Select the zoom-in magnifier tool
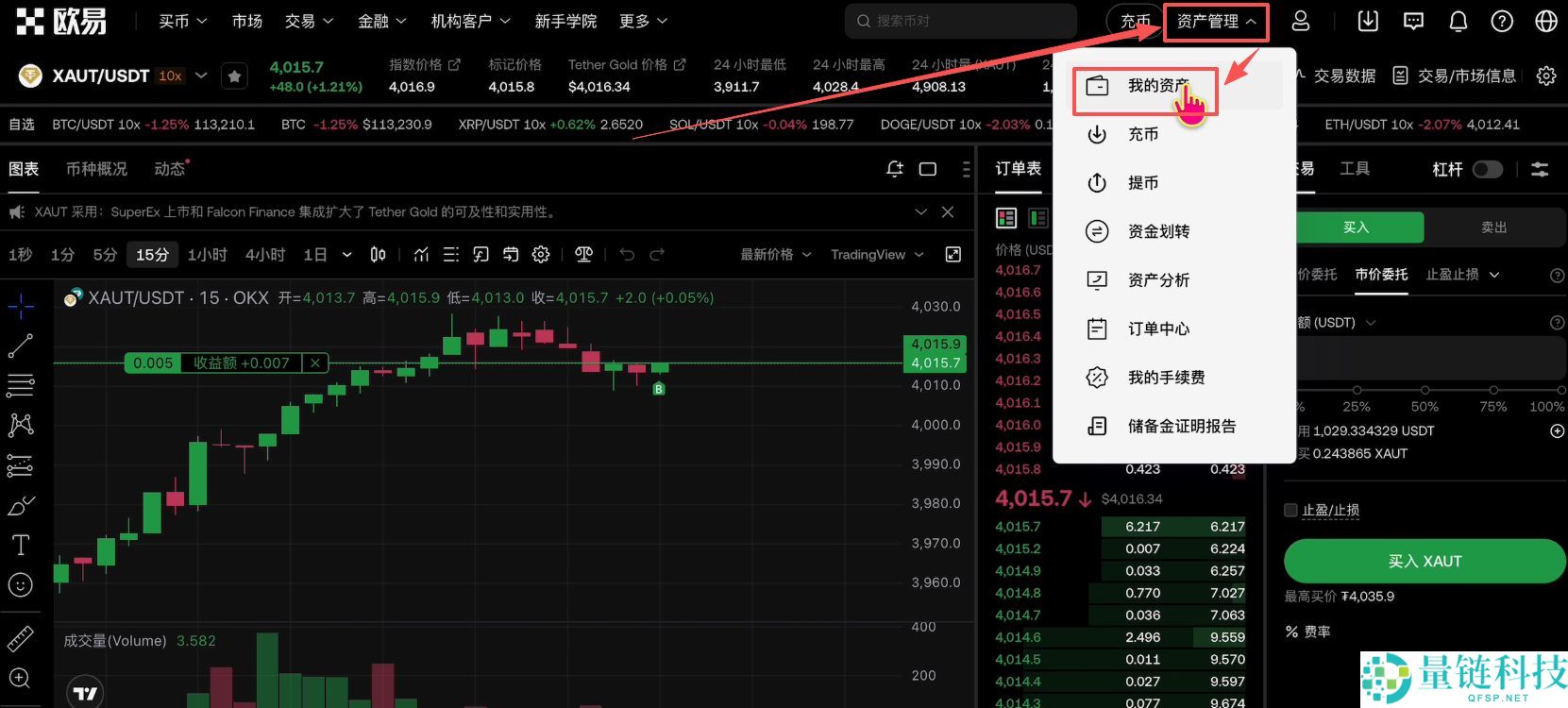This screenshot has height=708, width=1568. [20, 678]
